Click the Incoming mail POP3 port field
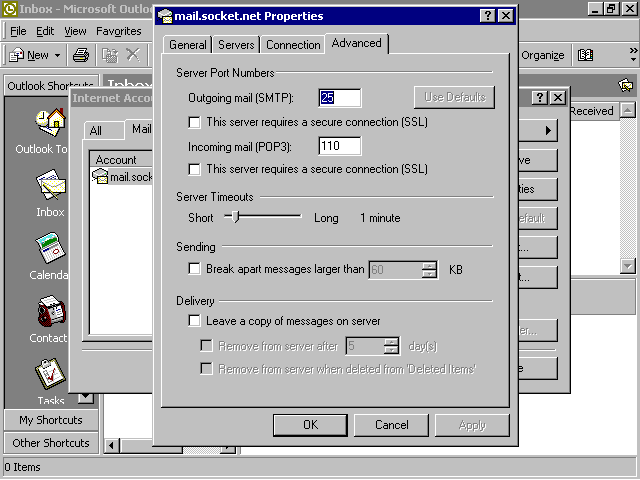The image size is (640, 480). 340,146
